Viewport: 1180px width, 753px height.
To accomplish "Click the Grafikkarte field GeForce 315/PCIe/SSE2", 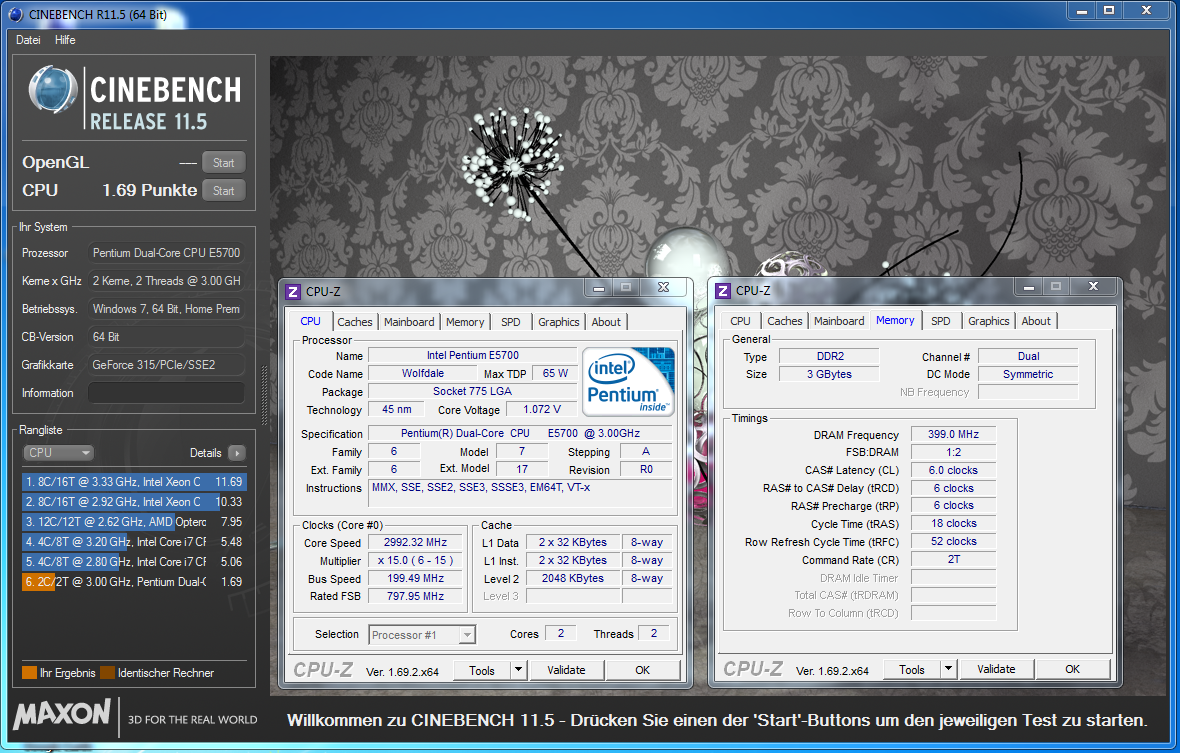I will click(x=166, y=365).
